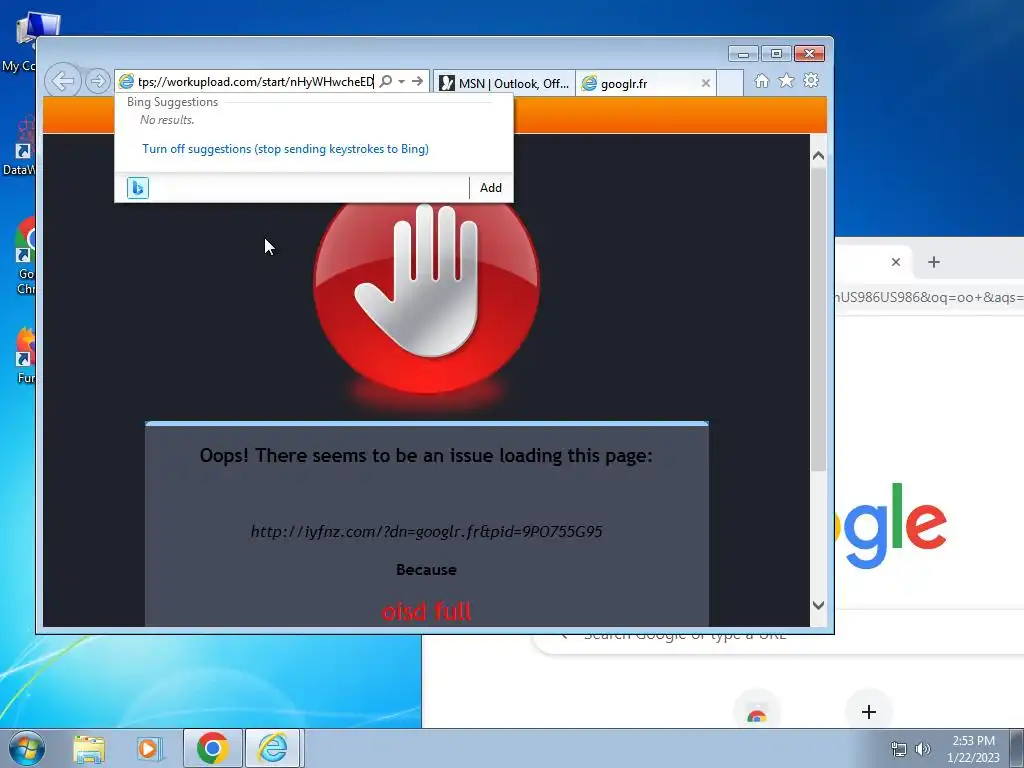Click the search magnifier in the address bar
Screen dimensions: 1024x768
pyautogui.click(x=385, y=82)
